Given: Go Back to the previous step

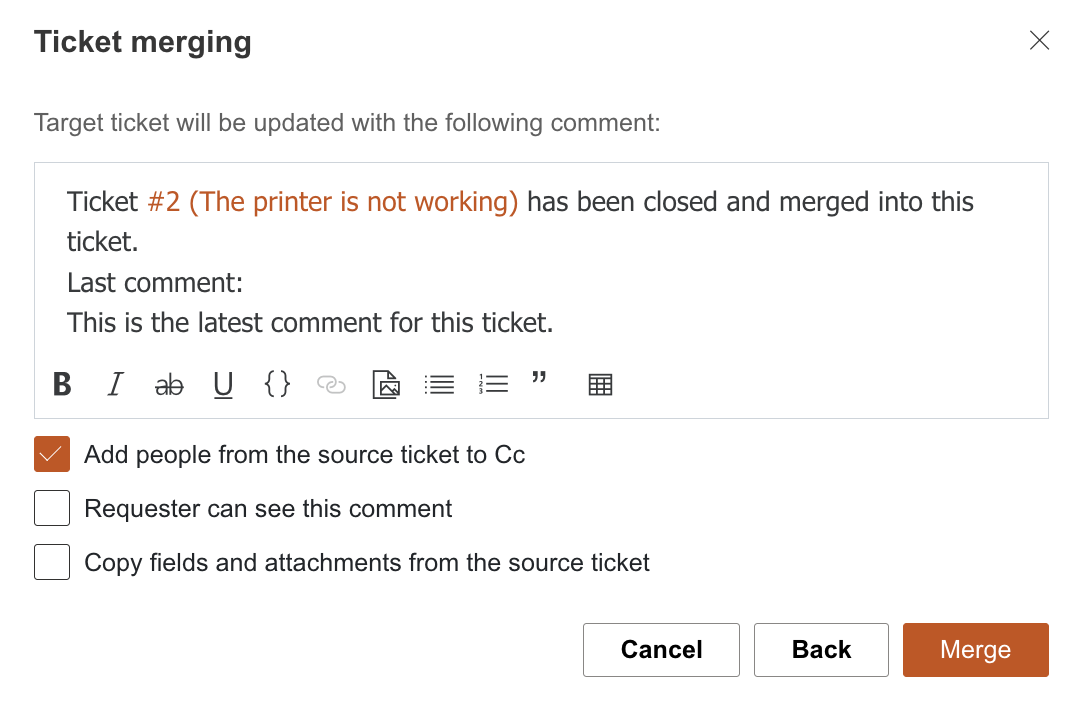Looking at the screenshot, I should tap(821, 650).
